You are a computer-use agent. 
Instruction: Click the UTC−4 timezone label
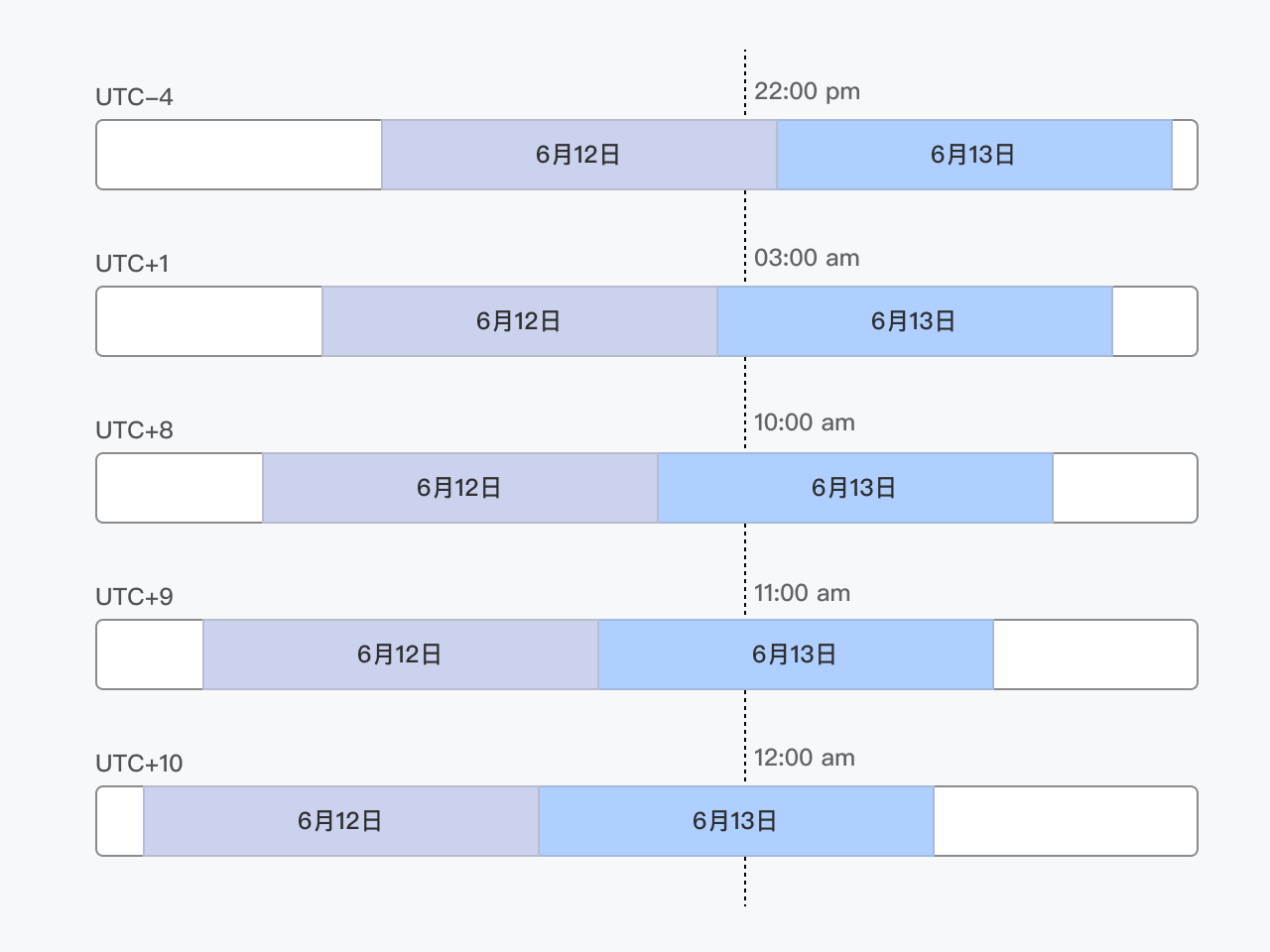click(x=134, y=97)
